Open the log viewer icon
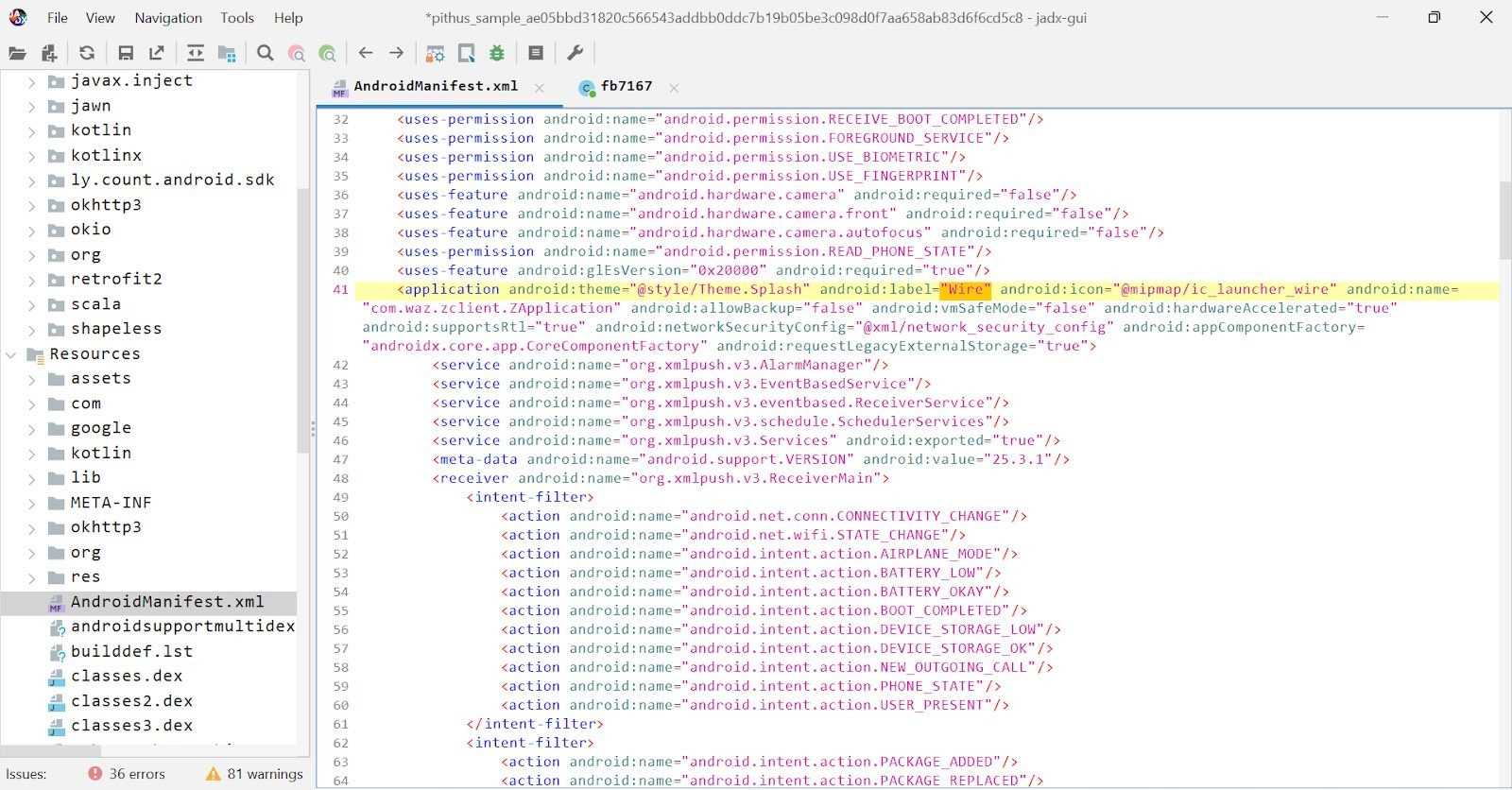The width and height of the screenshot is (1512, 790). point(536,54)
